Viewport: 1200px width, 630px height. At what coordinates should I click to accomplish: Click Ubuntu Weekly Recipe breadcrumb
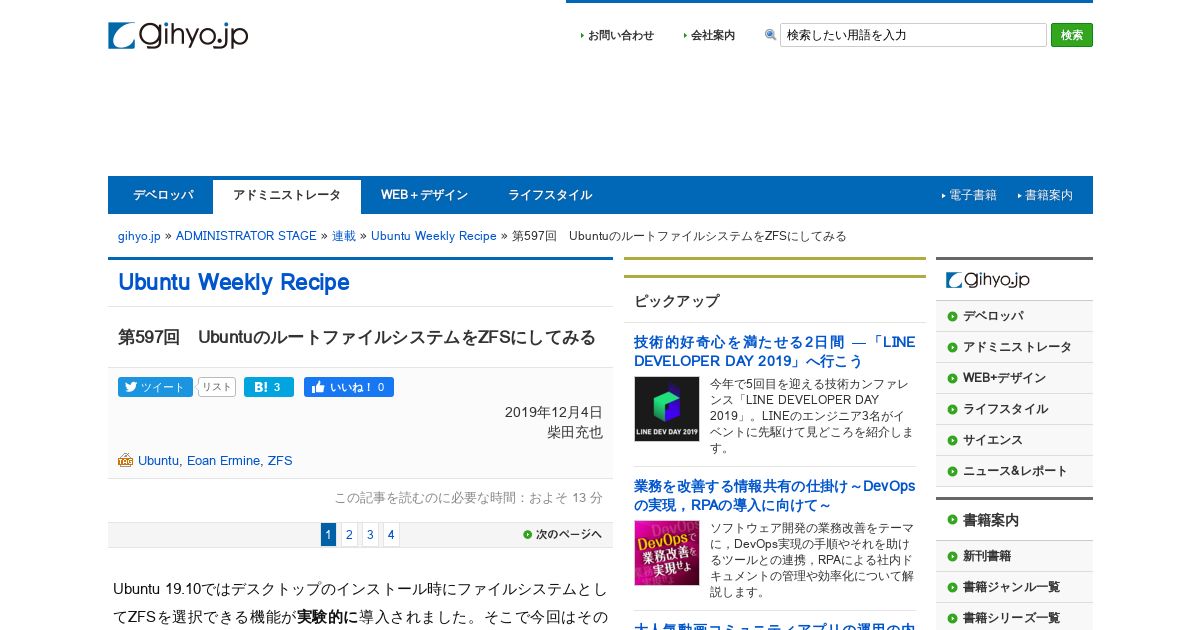tap(434, 236)
